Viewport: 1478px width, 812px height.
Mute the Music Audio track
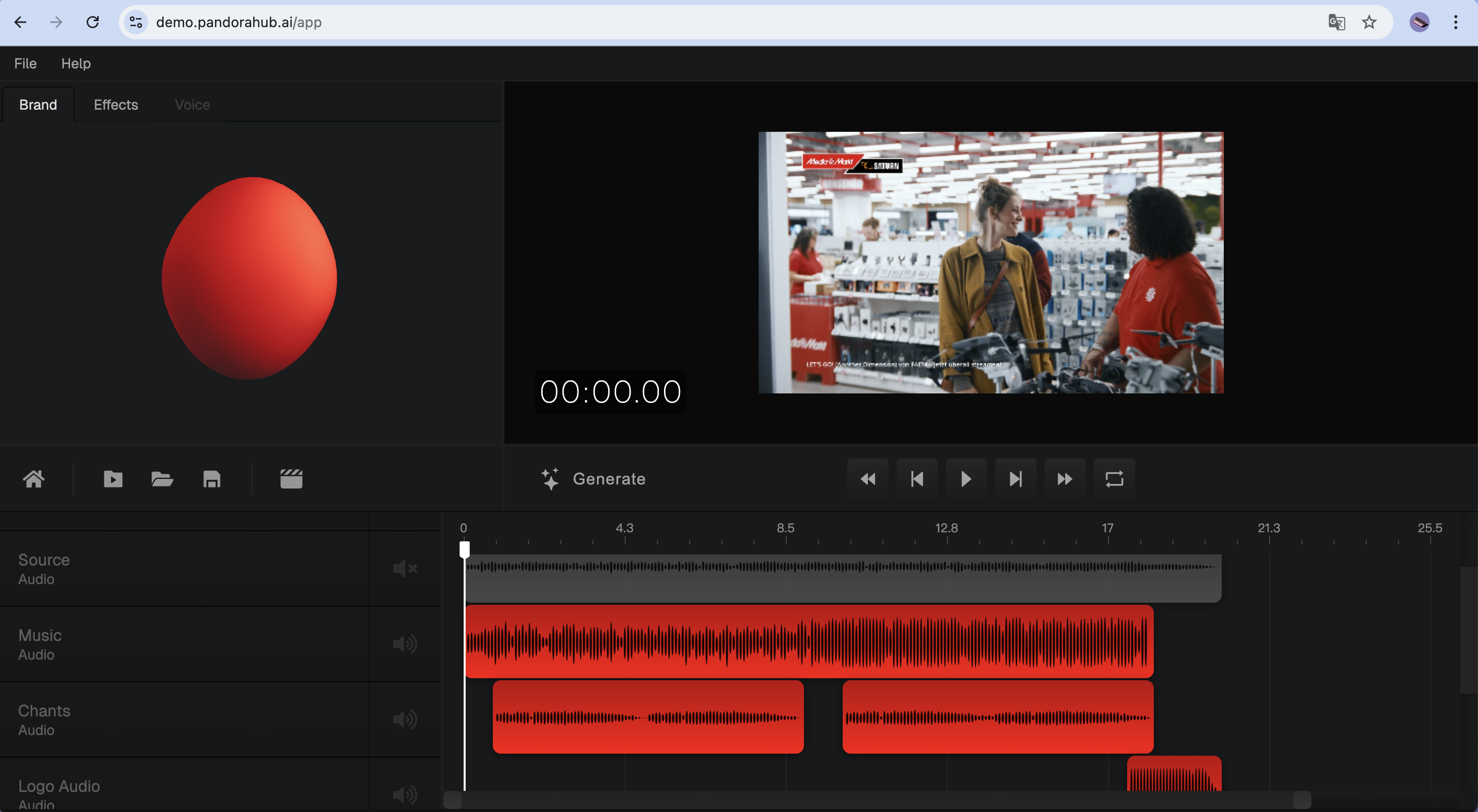(x=406, y=644)
